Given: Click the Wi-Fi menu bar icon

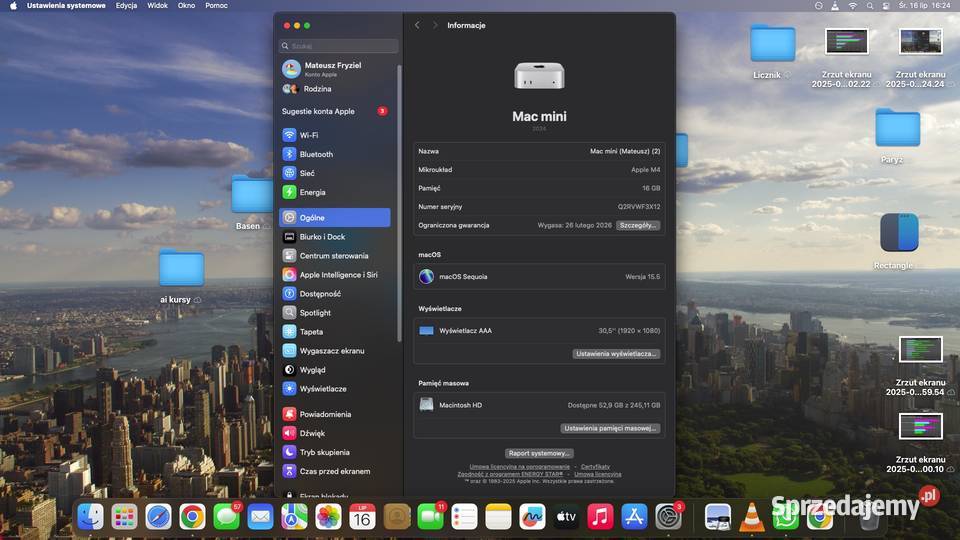Looking at the screenshot, I should (x=852, y=6).
